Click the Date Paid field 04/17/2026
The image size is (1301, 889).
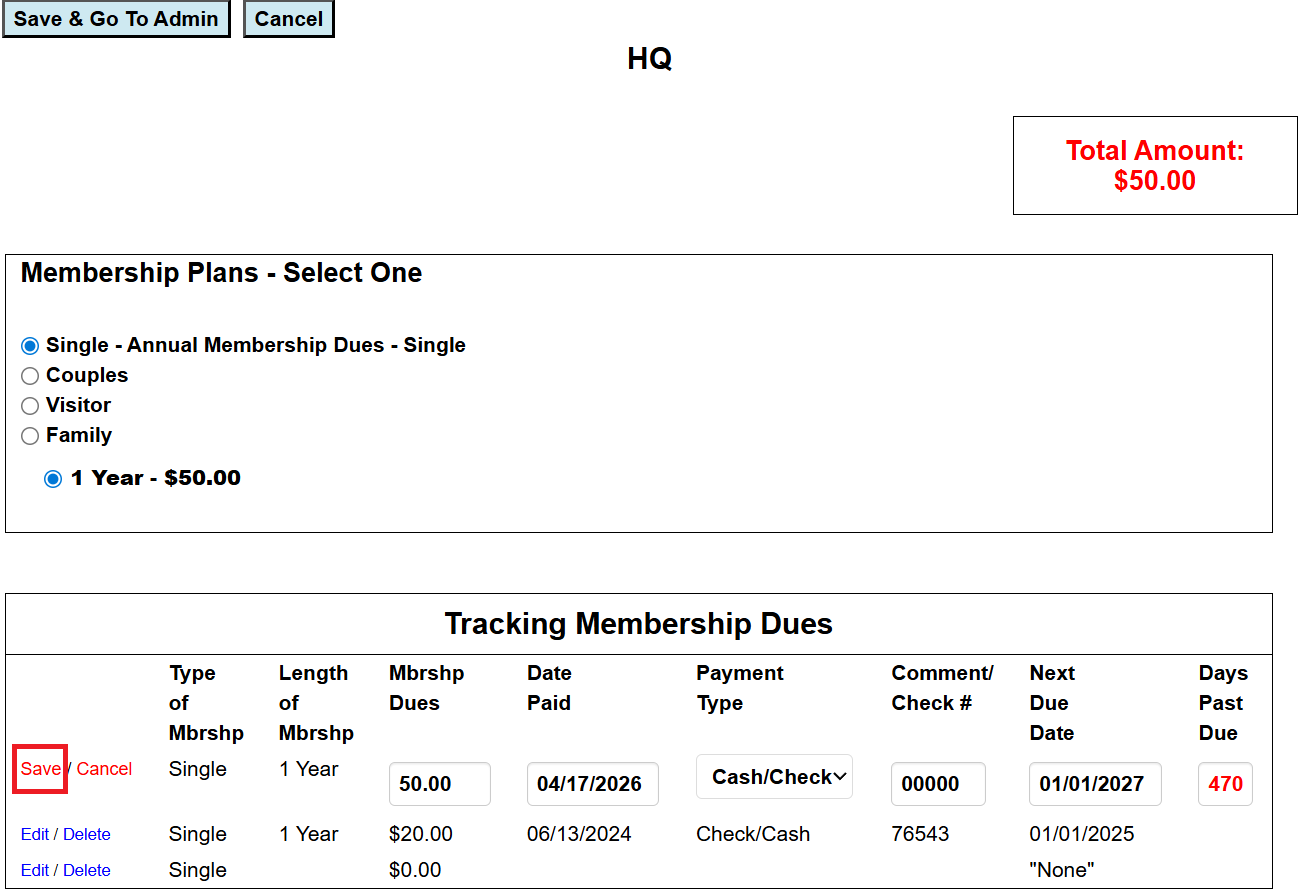593,784
